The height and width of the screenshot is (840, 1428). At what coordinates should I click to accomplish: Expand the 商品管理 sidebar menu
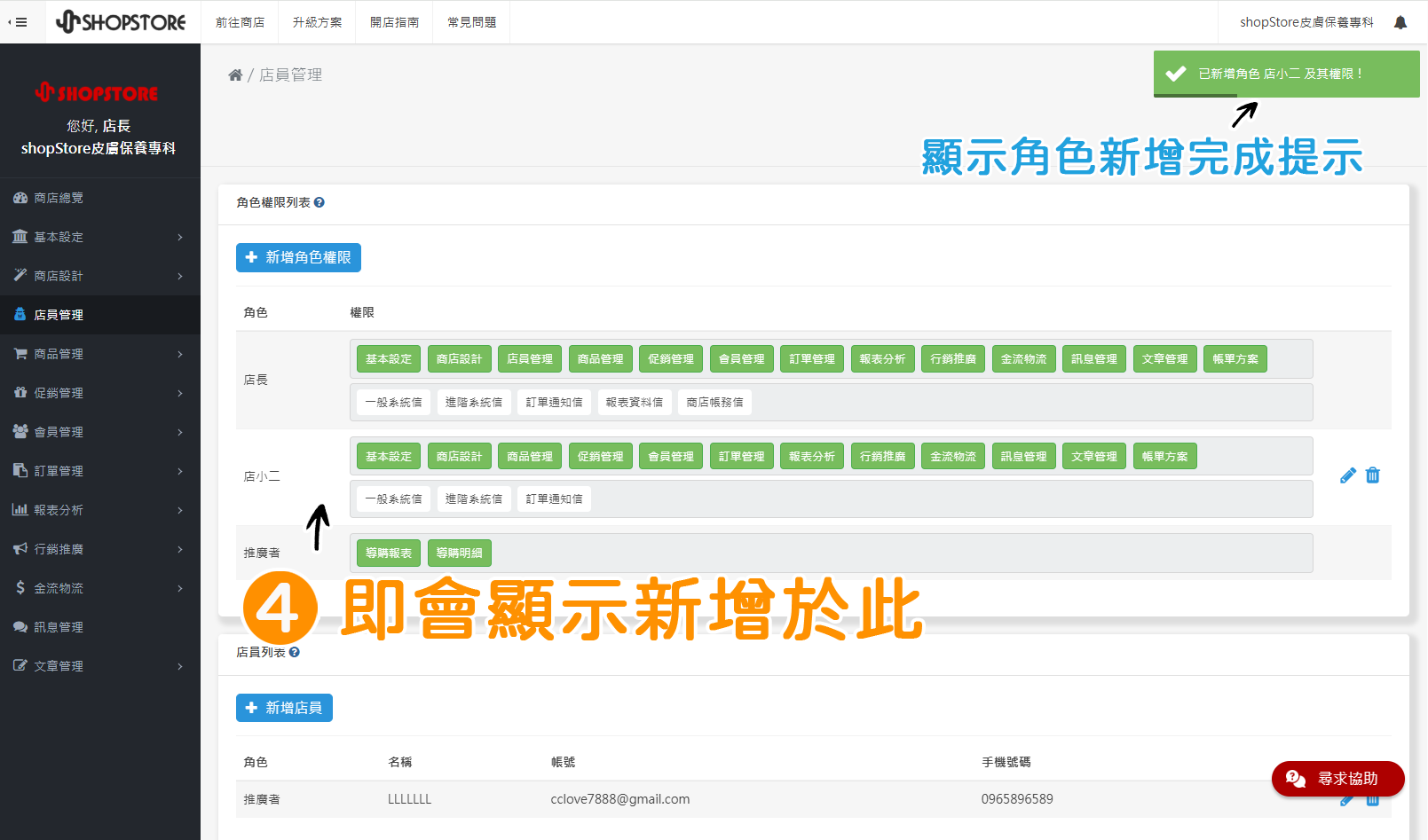coord(100,354)
